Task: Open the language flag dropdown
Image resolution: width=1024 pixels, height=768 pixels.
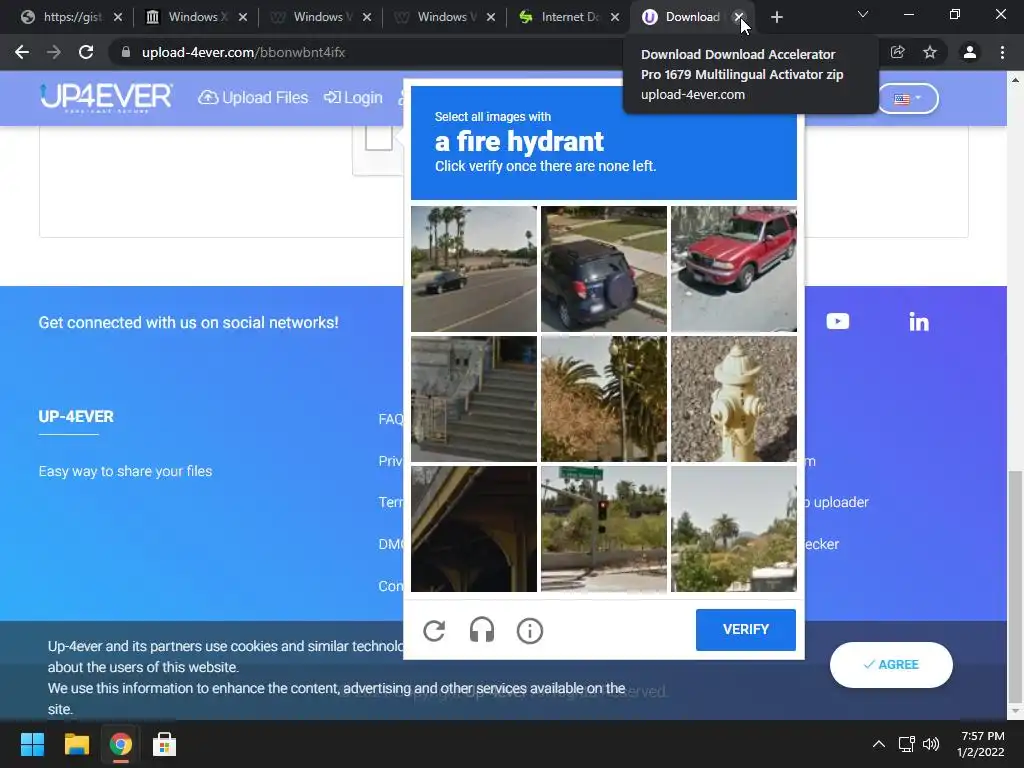Action: point(908,99)
